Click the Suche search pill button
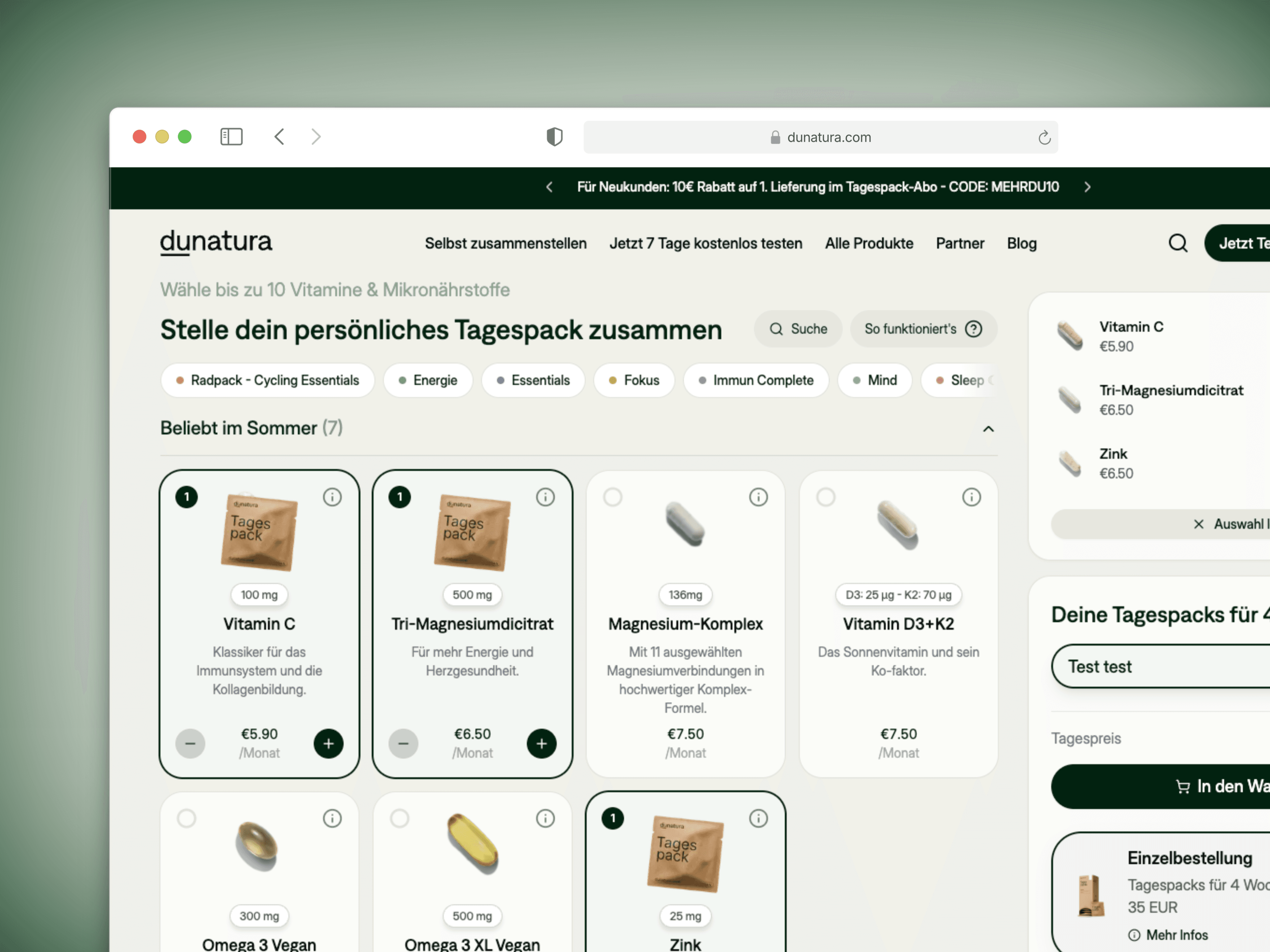The width and height of the screenshot is (1270, 952). click(x=797, y=329)
